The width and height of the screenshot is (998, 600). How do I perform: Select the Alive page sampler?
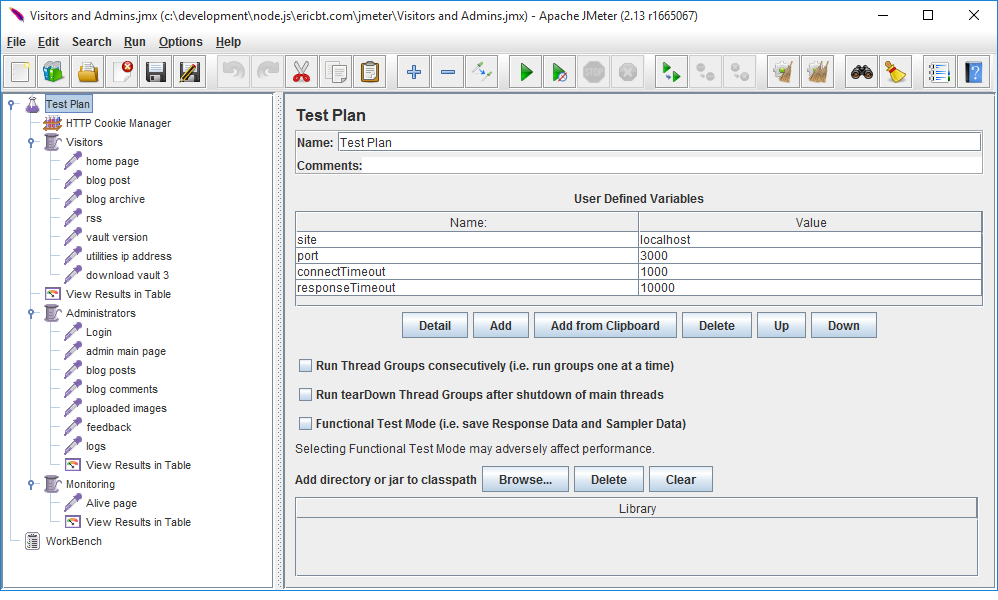coord(111,503)
